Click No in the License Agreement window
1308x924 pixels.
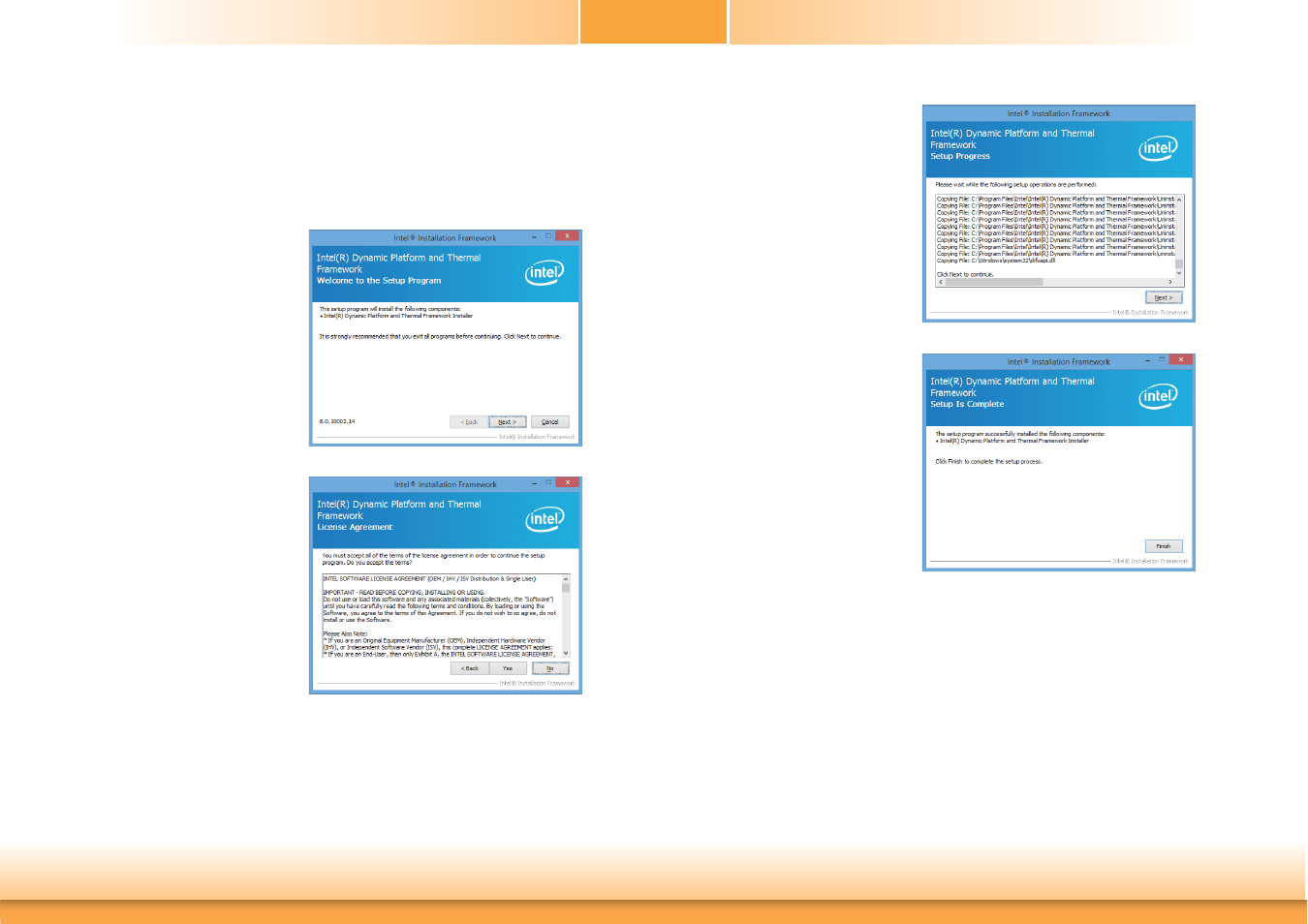550,668
